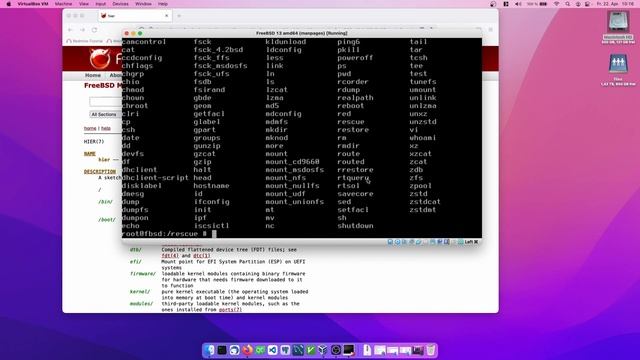Click the Apple menu logo
Screen dimensions: 640x360
point(9,4)
